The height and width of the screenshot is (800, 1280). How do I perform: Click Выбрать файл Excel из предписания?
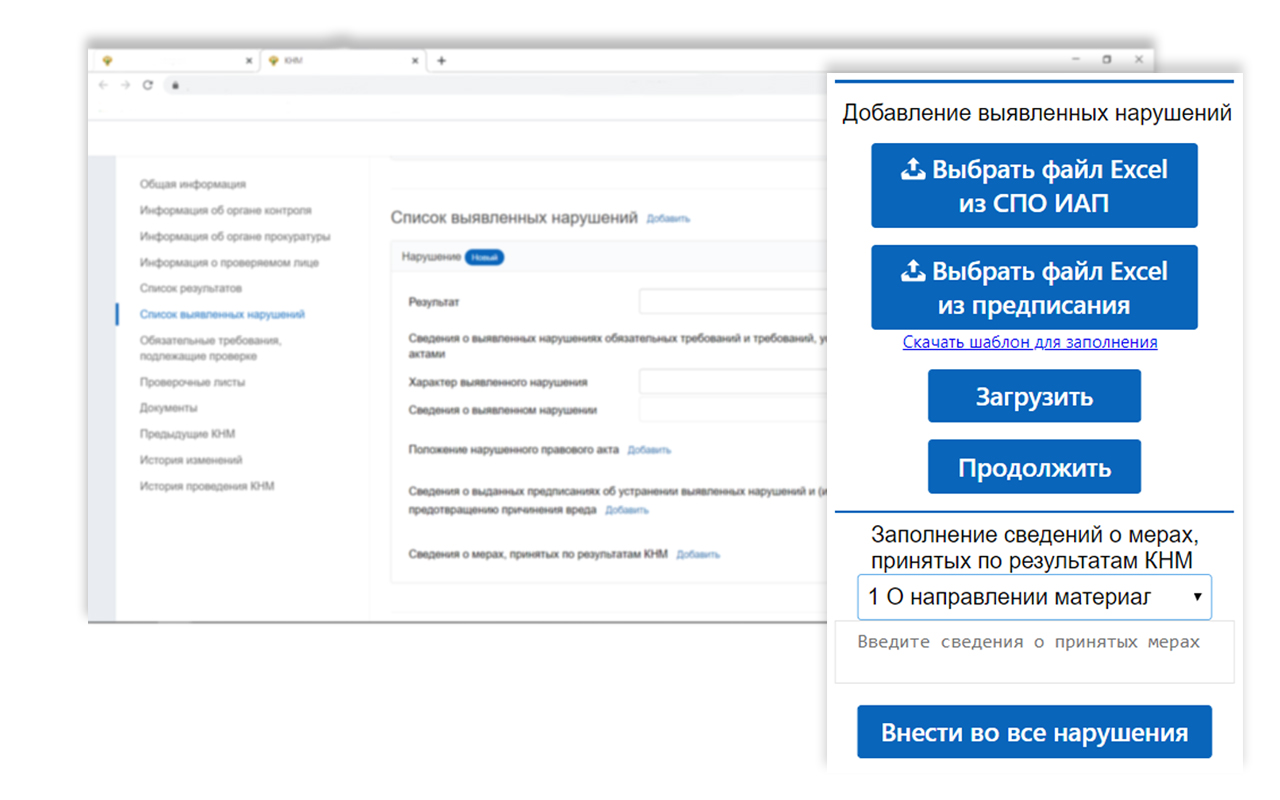(1034, 287)
